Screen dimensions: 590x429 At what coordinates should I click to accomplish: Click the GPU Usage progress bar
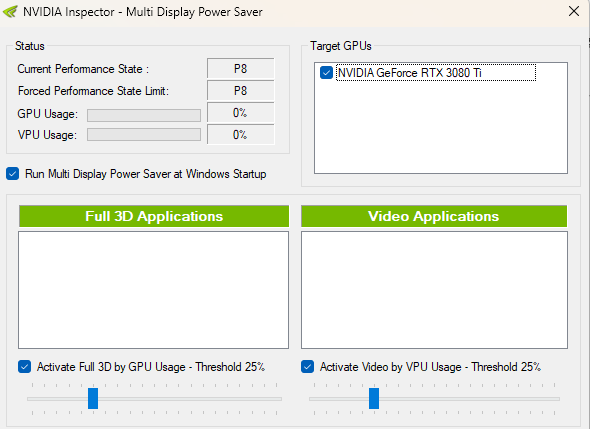click(x=144, y=115)
